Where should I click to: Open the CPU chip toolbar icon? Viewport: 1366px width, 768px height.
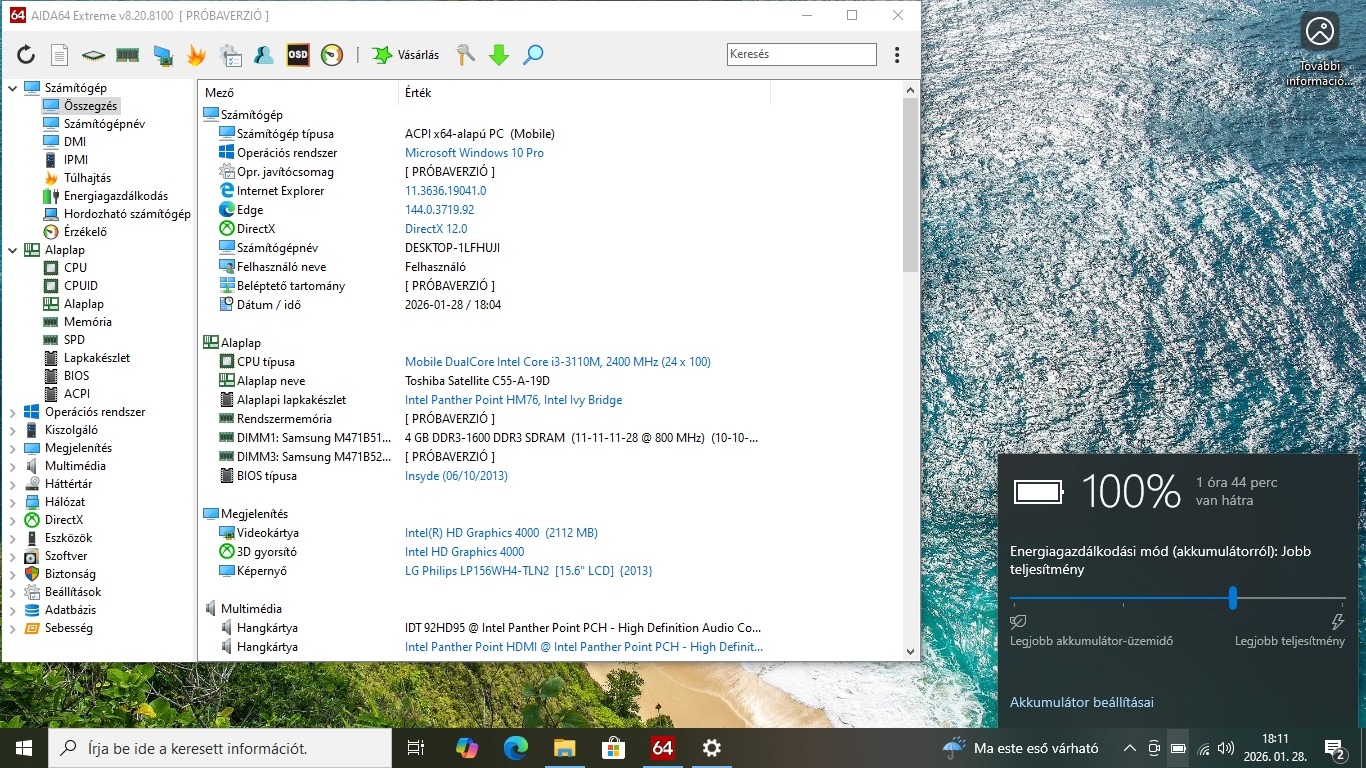point(93,55)
